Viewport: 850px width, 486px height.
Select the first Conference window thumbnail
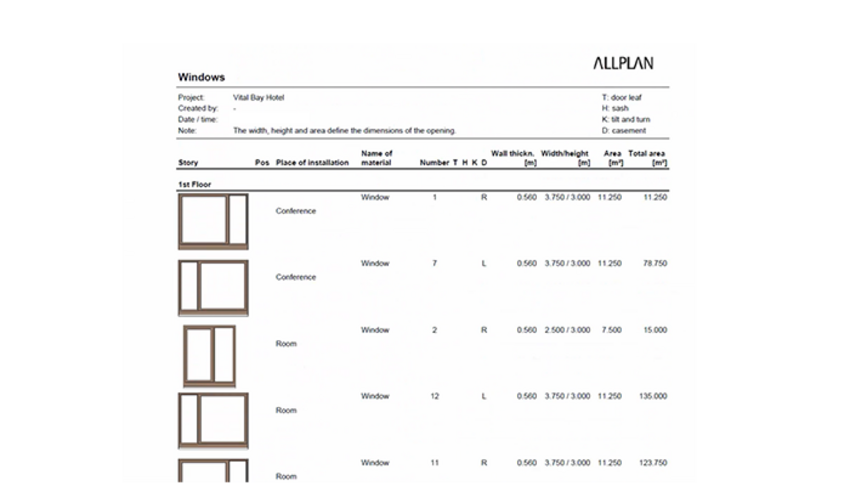213,220
